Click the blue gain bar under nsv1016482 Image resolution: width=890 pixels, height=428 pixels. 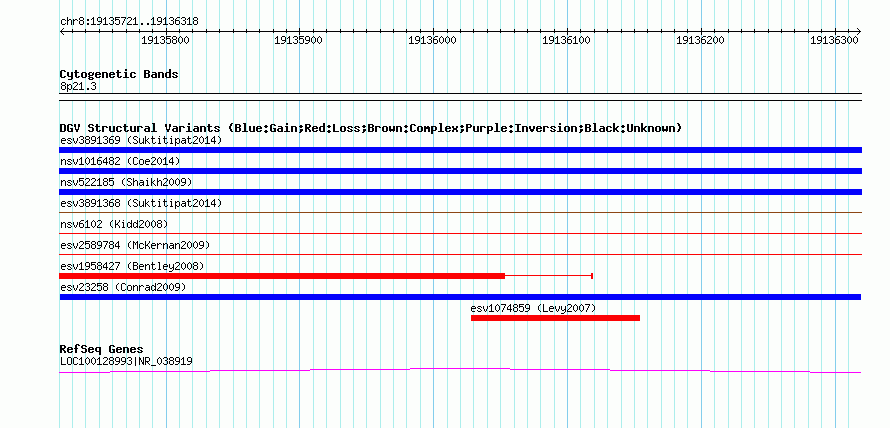point(460,171)
